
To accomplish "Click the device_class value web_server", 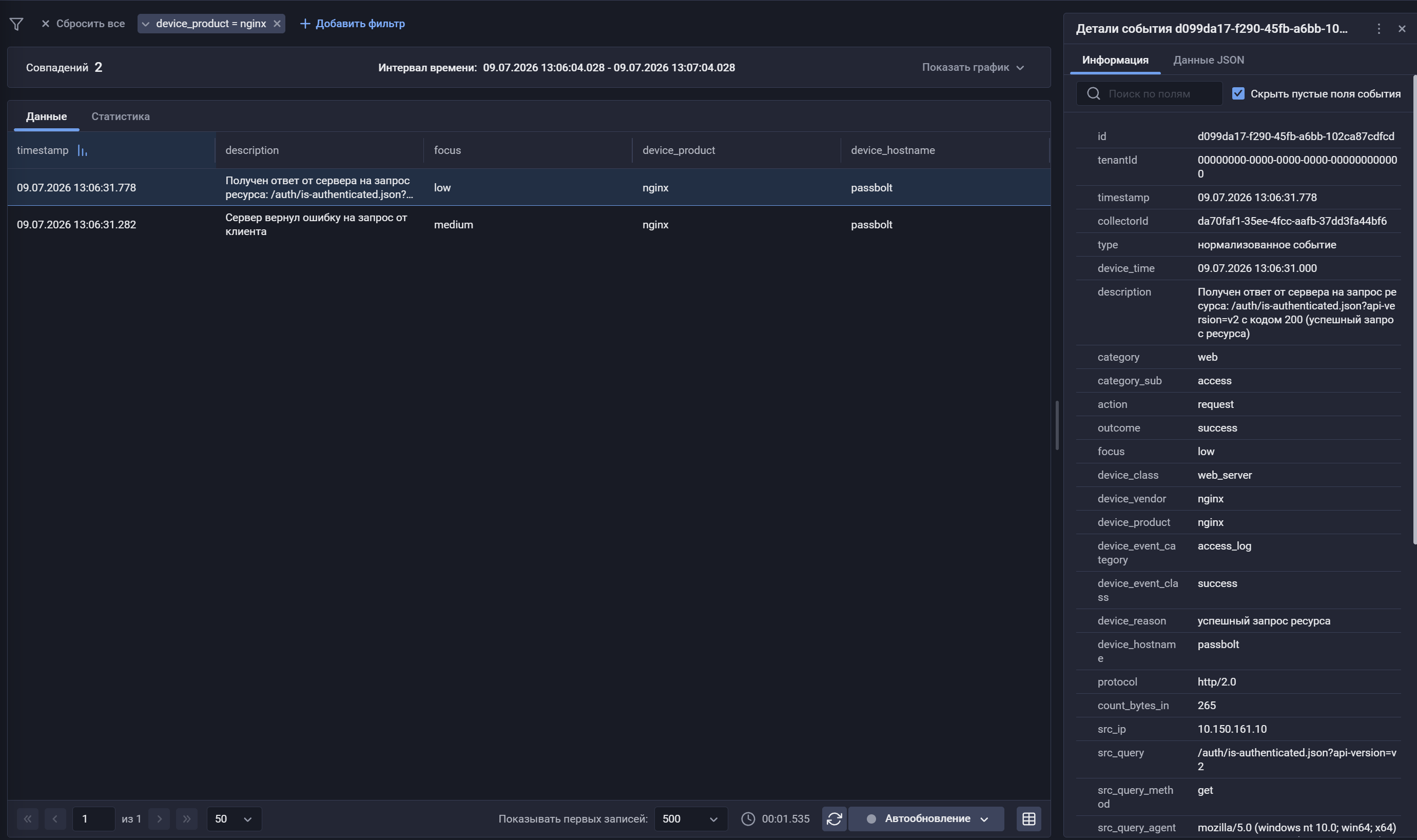I will [x=1224, y=476].
